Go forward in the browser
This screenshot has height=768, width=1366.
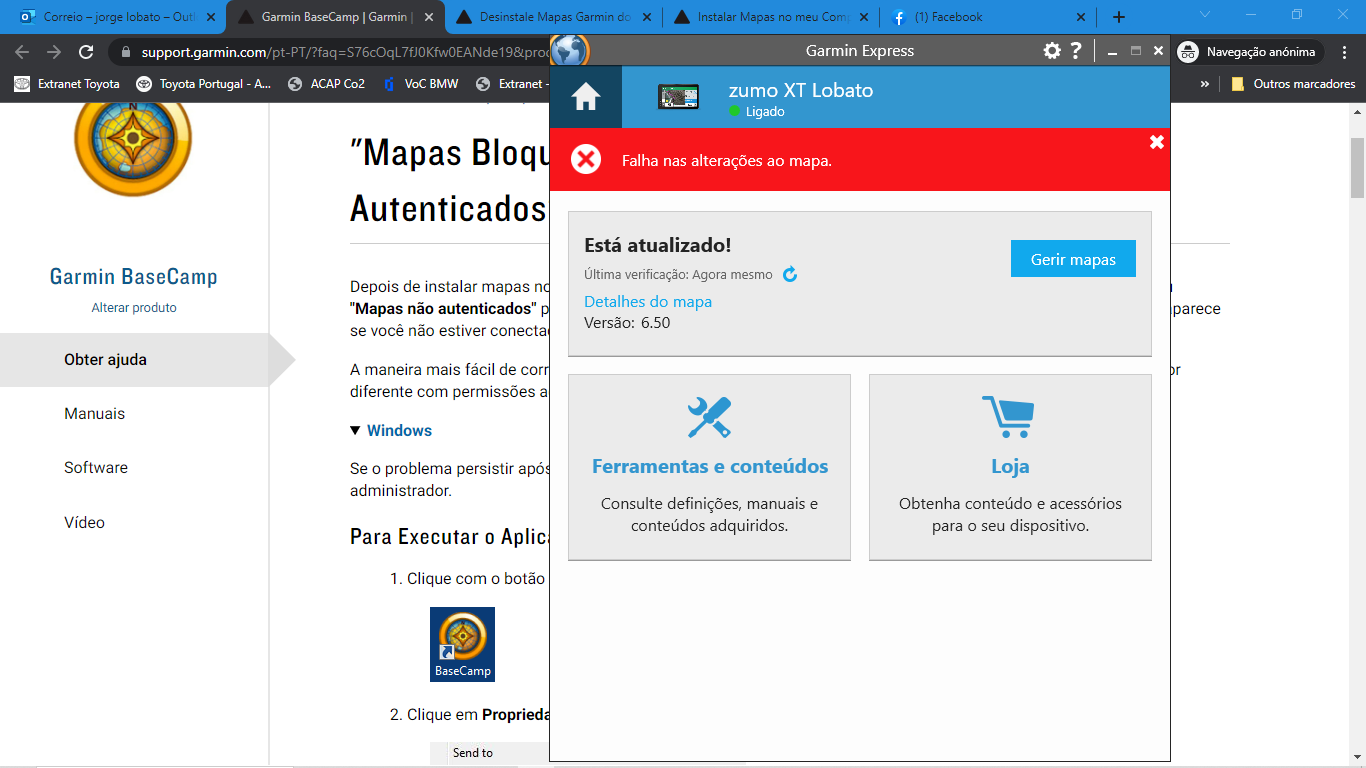54,52
